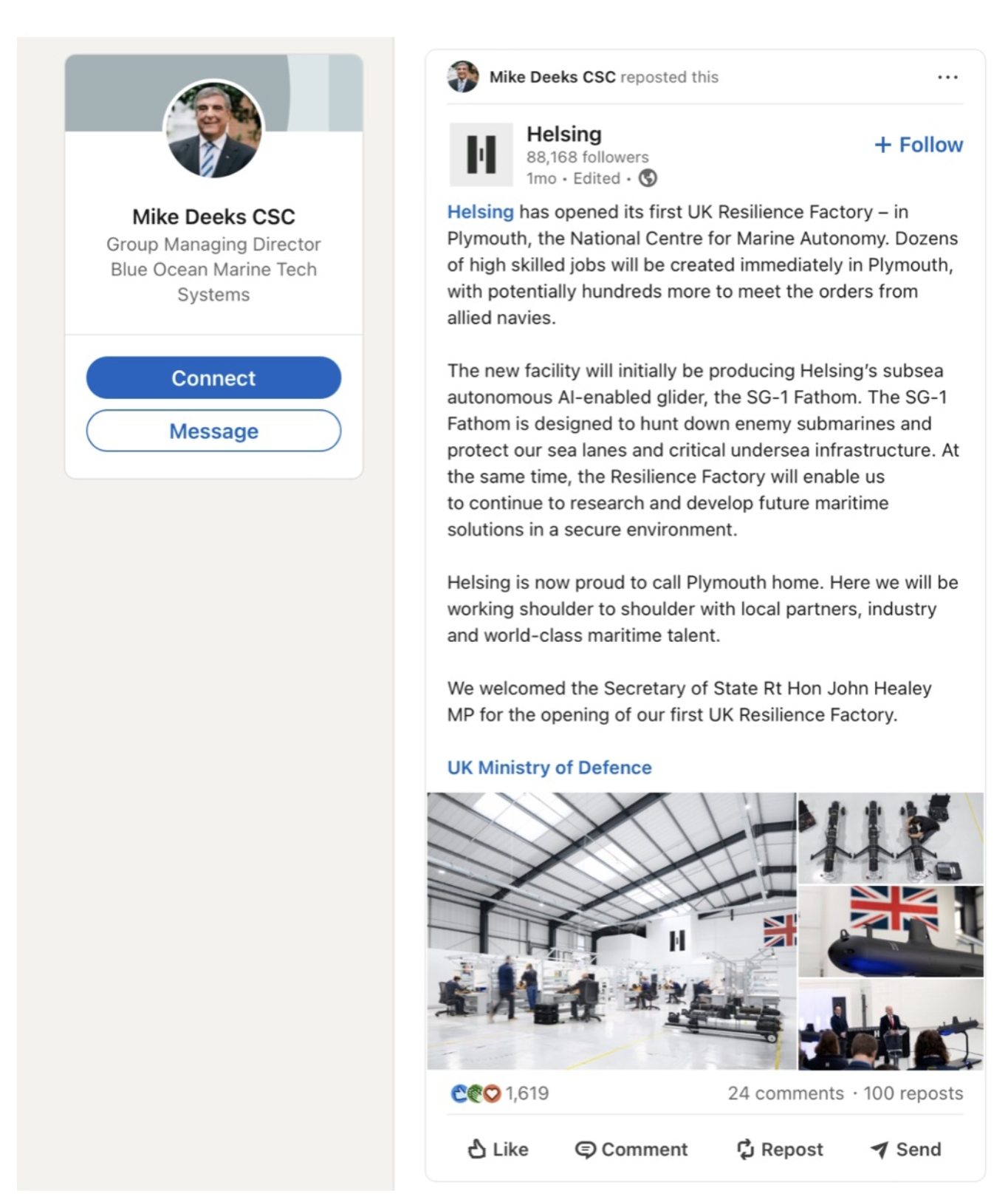Click the Helsing company logo
Viewport: 1008px width, 1202px height.
[x=481, y=154]
